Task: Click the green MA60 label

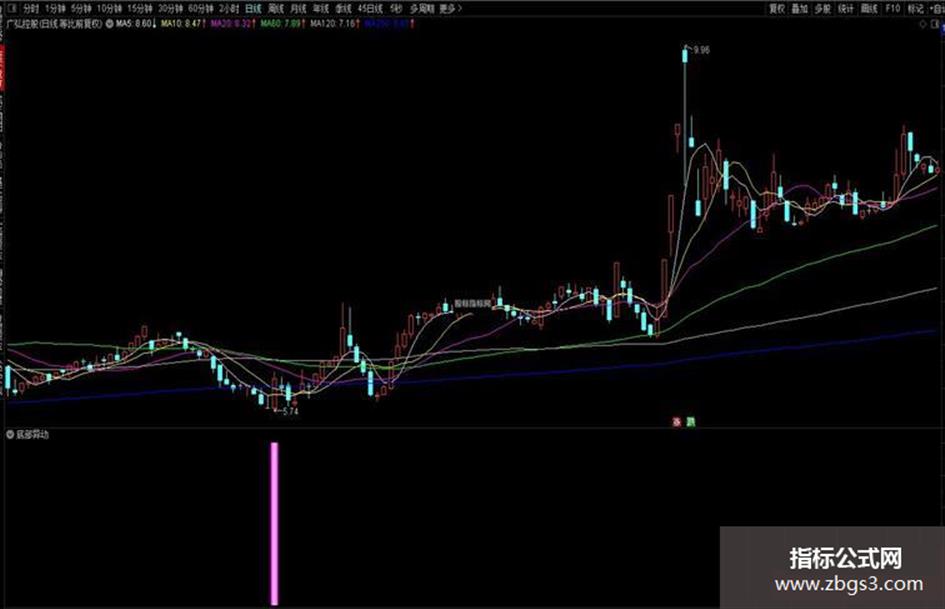Action: click(281, 24)
